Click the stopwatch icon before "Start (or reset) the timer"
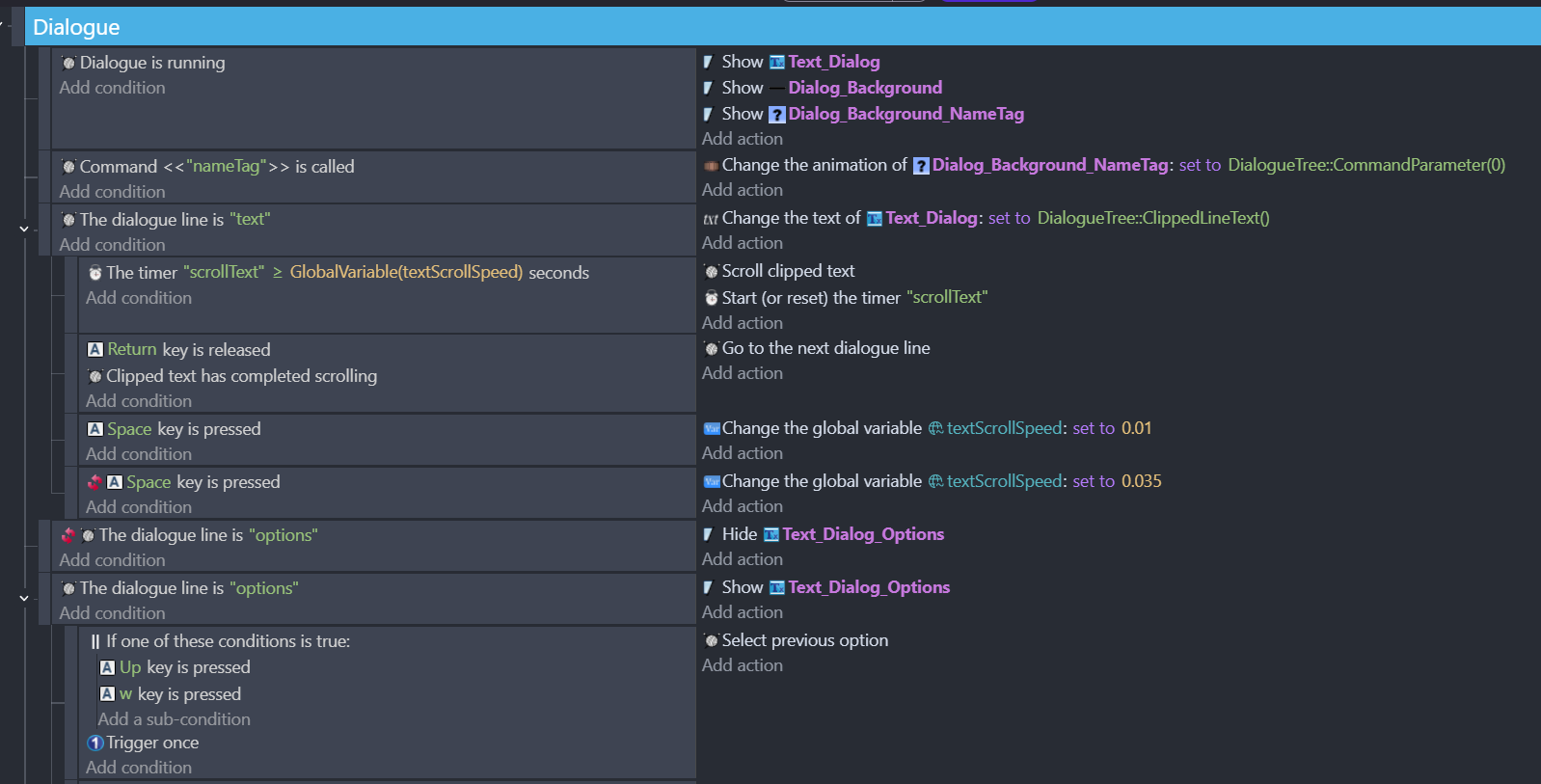The width and height of the screenshot is (1541, 784). (x=711, y=298)
